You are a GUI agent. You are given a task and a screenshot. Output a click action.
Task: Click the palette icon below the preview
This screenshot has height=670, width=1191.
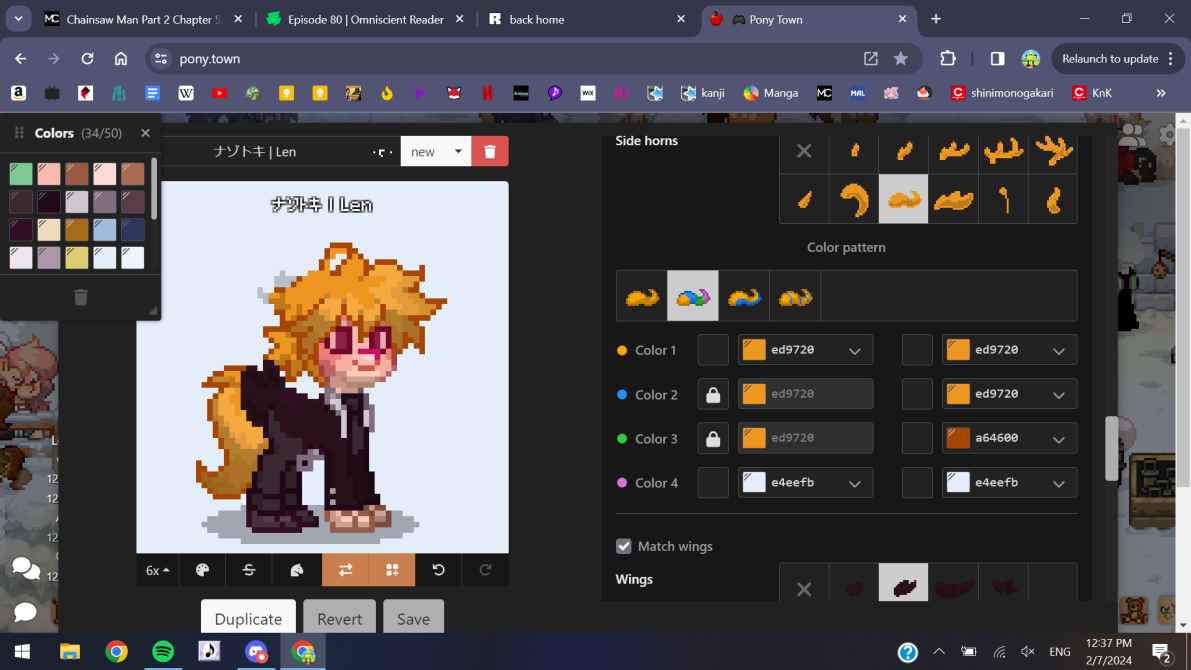pyautogui.click(x=202, y=570)
